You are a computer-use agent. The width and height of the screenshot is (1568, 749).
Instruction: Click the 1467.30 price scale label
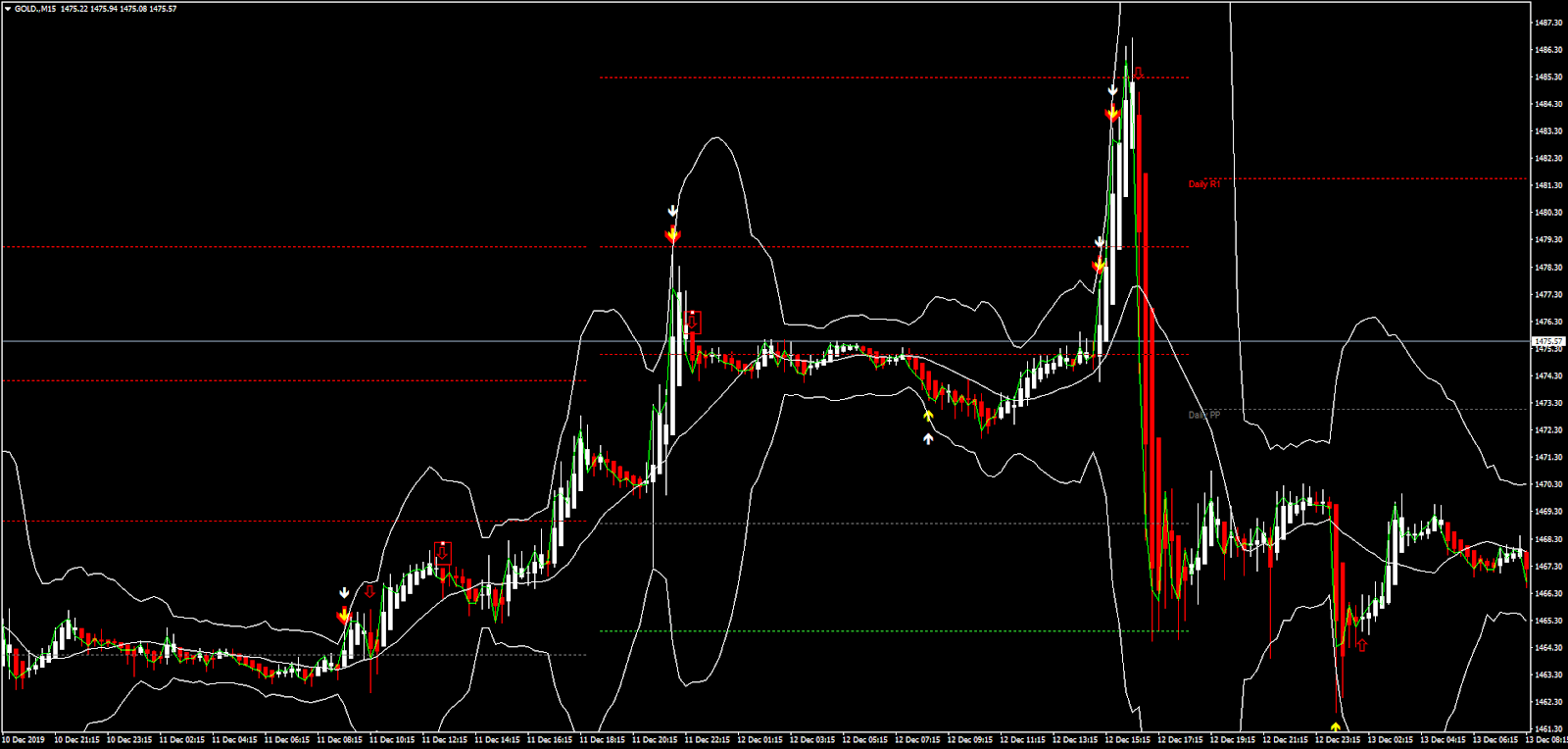[1549, 567]
